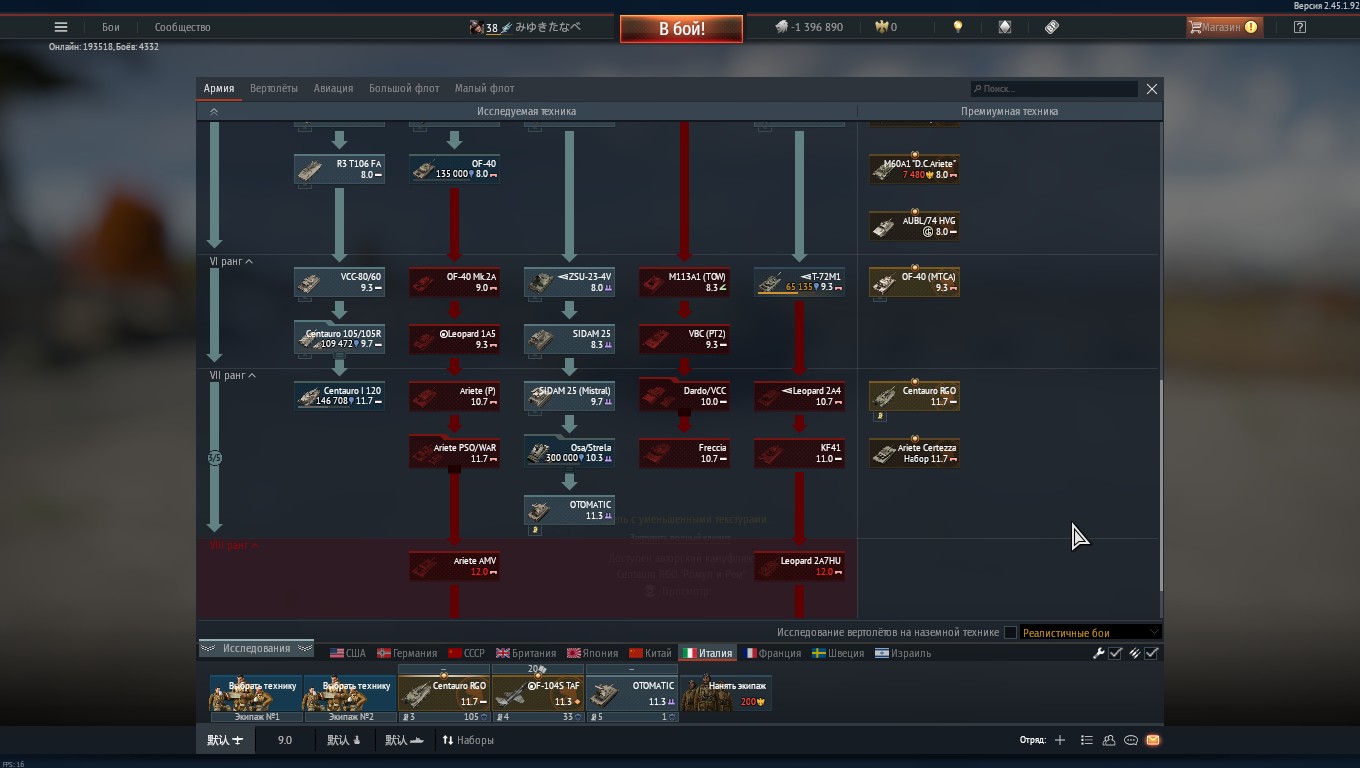The image size is (1360, 768).
Task: Open the Реалистичные бои mode dropdown
Action: 1090,632
